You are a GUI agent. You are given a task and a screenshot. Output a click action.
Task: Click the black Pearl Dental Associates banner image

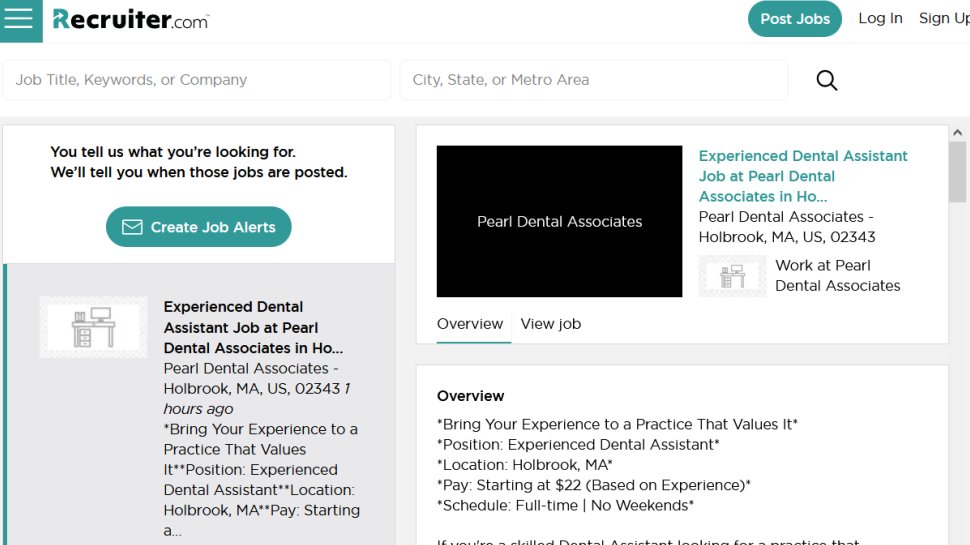point(559,221)
